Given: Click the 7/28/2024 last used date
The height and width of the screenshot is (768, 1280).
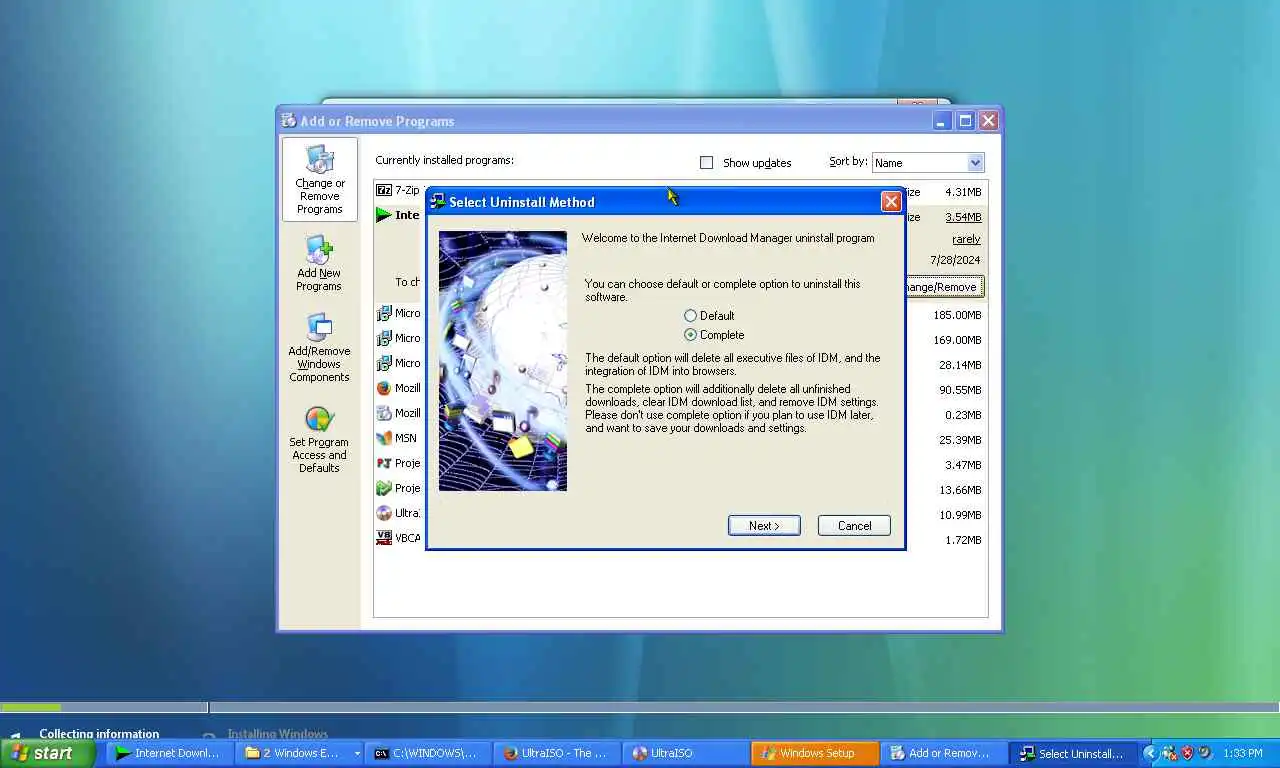Looking at the screenshot, I should [955, 260].
